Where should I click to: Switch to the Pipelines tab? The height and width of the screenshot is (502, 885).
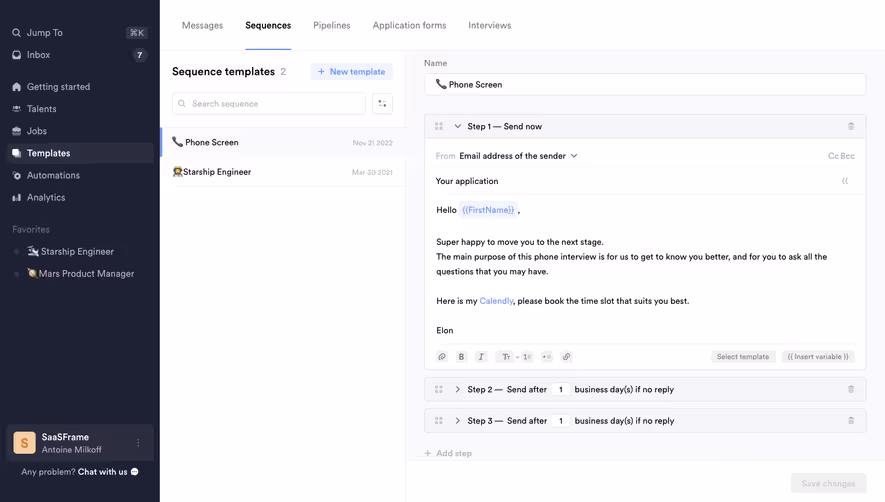click(332, 25)
